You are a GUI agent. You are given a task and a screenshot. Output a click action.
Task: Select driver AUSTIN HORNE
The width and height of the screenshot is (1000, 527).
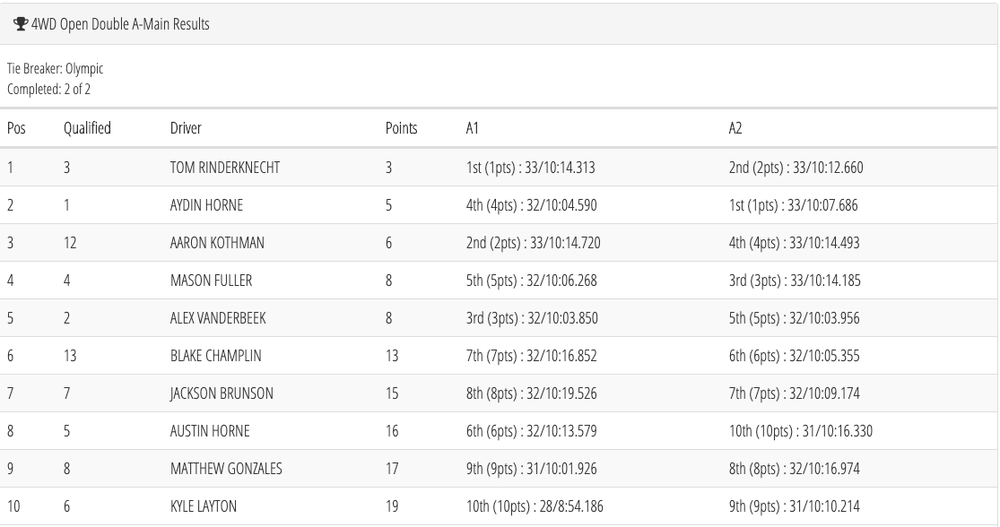pyautogui.click(x=210, y=431)
